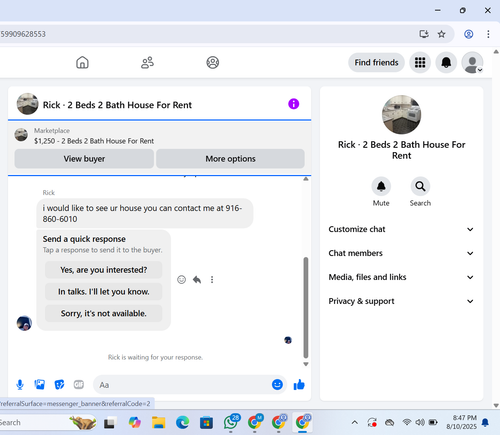Open WhatsApp from the taskbar

pyautogui.click(x=231, y=422)
